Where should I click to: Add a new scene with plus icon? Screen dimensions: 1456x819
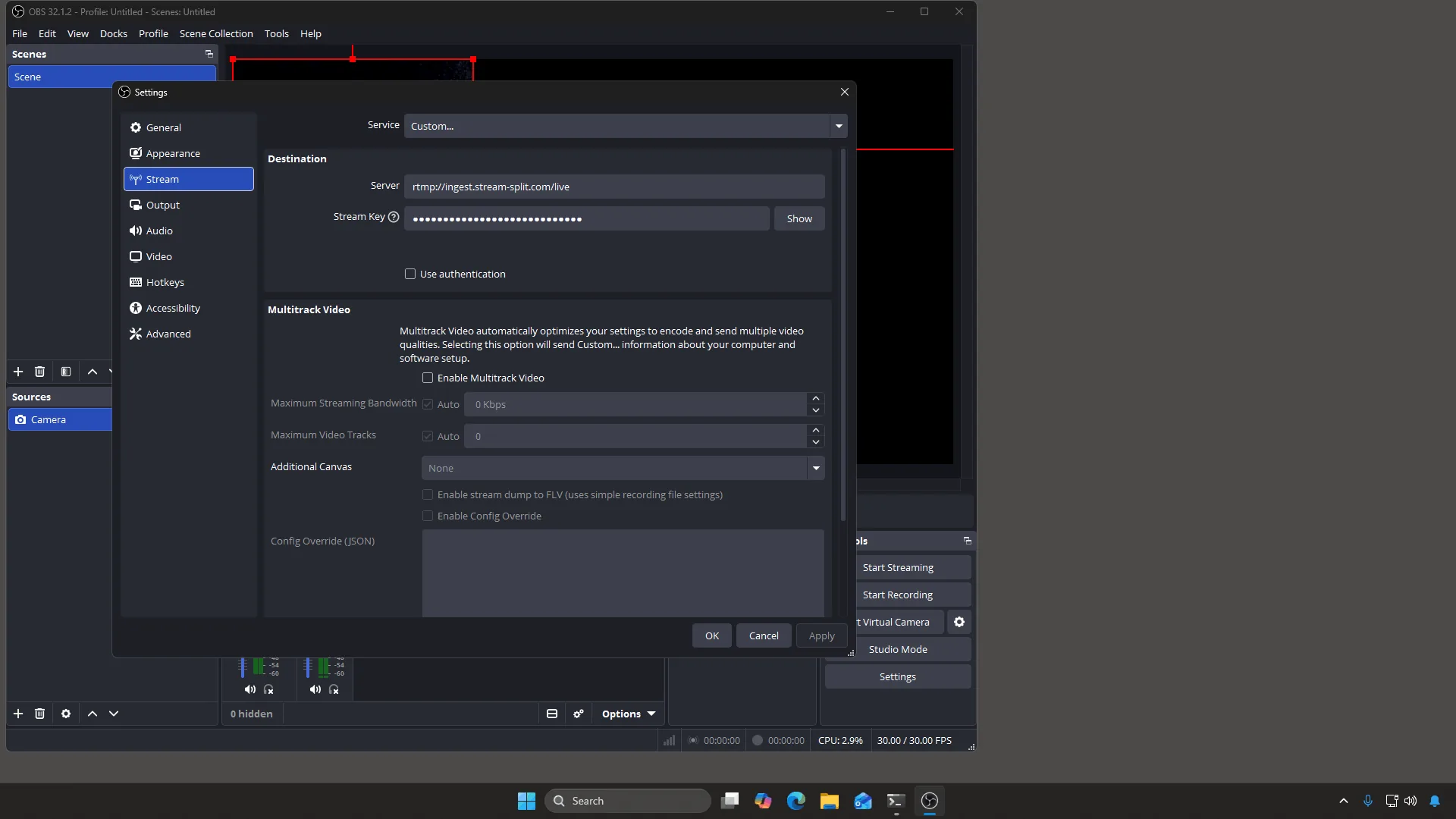pyautogui.click(x=18, y=372)
